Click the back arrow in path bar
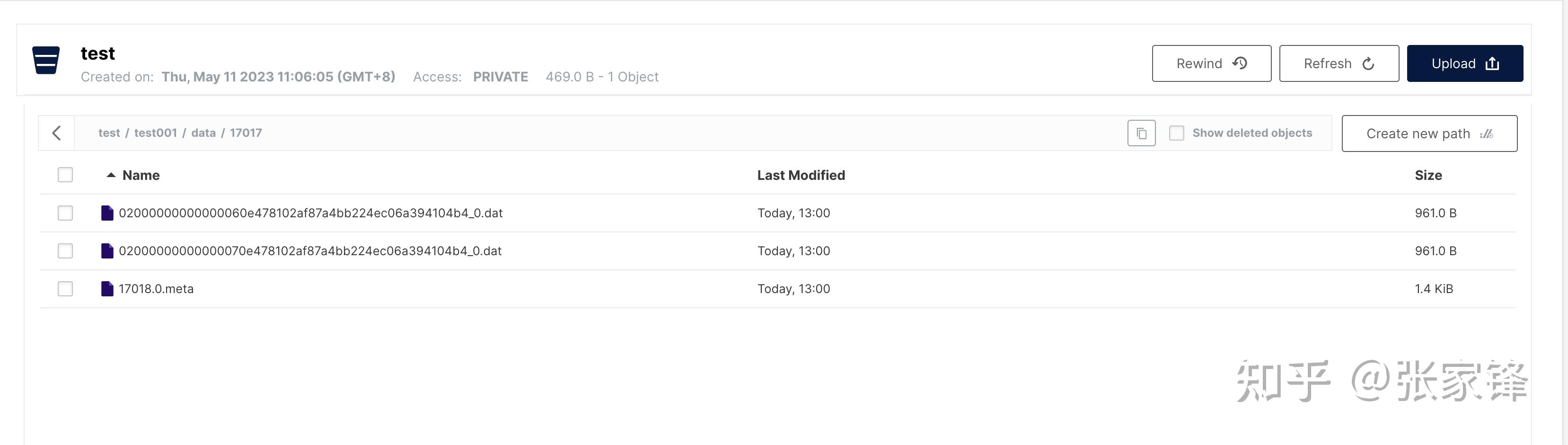1568x445 pixels. coord(57,133)
